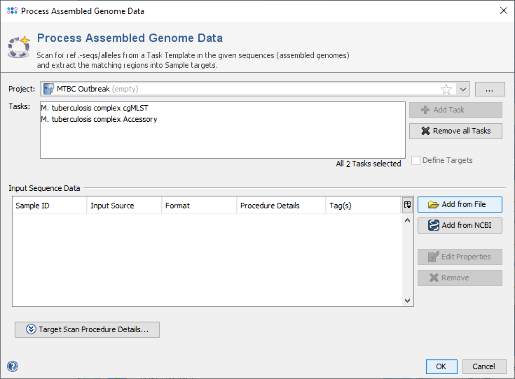Close the Process Assembled Genome Data dialog

pyautogui.click(x=503, y=11)
